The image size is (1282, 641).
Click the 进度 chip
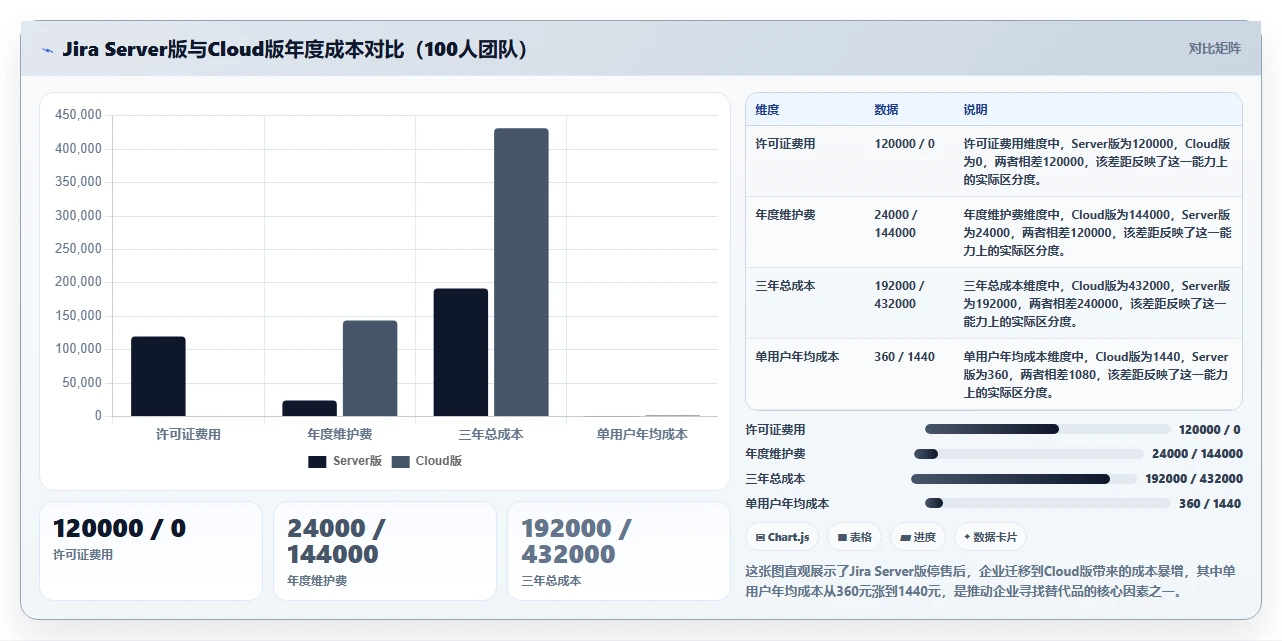tap(918, 537)
